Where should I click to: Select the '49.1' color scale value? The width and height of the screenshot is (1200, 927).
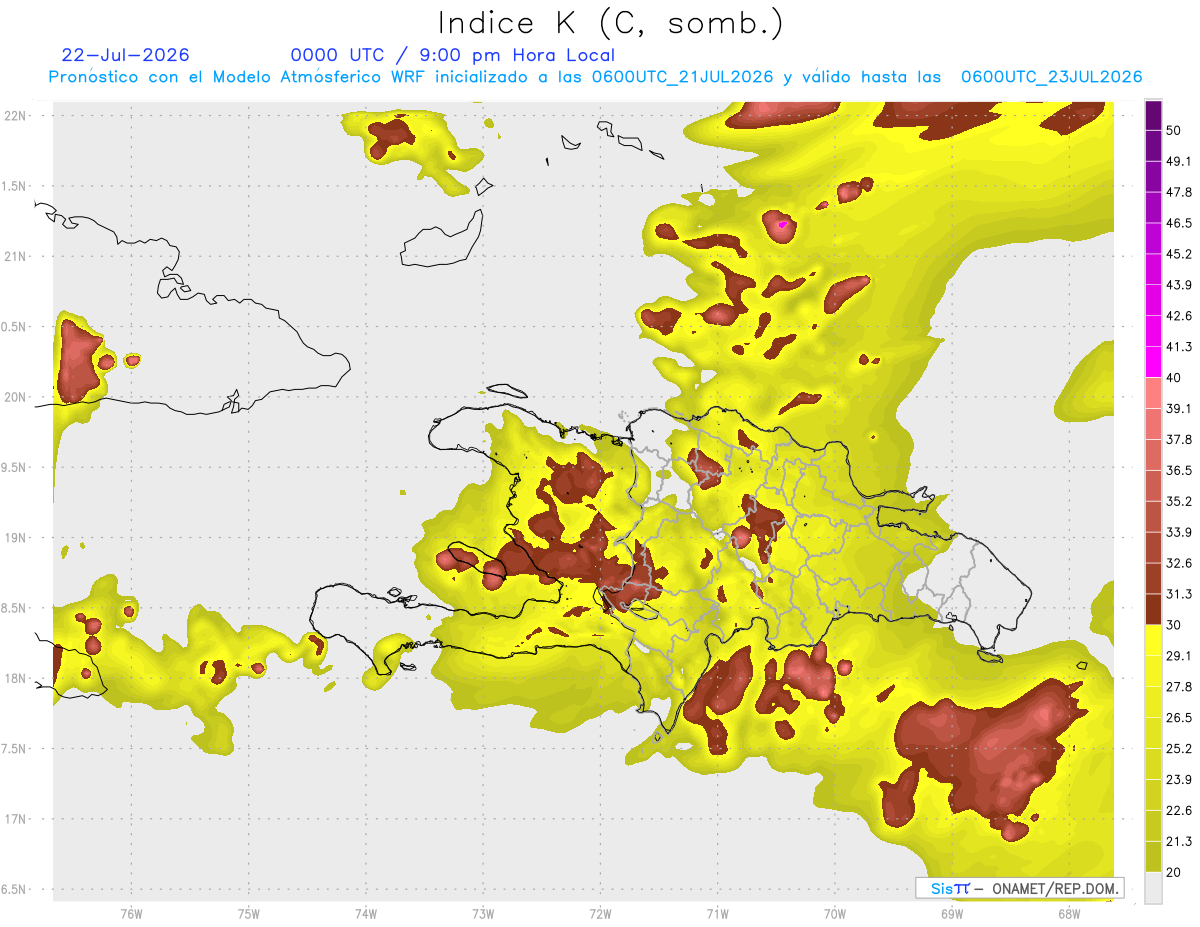click(x=1179, y=162)
